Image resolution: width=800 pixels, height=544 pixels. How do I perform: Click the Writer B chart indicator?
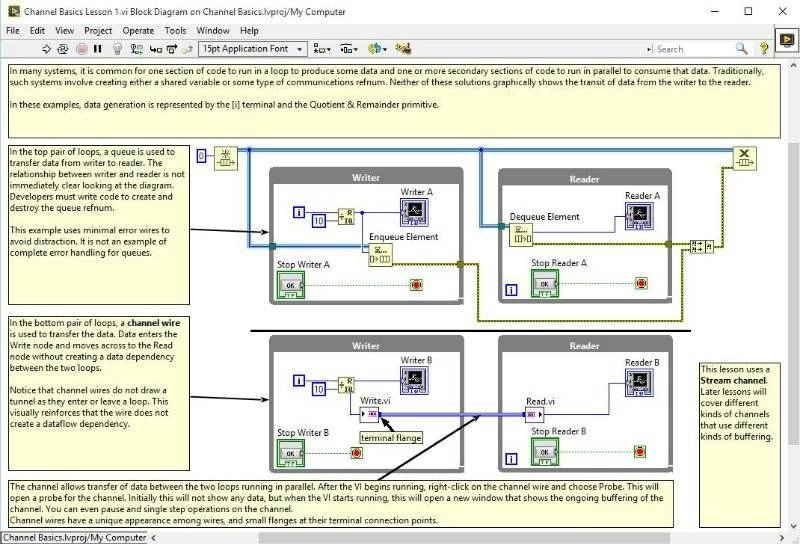coord(414,381)
